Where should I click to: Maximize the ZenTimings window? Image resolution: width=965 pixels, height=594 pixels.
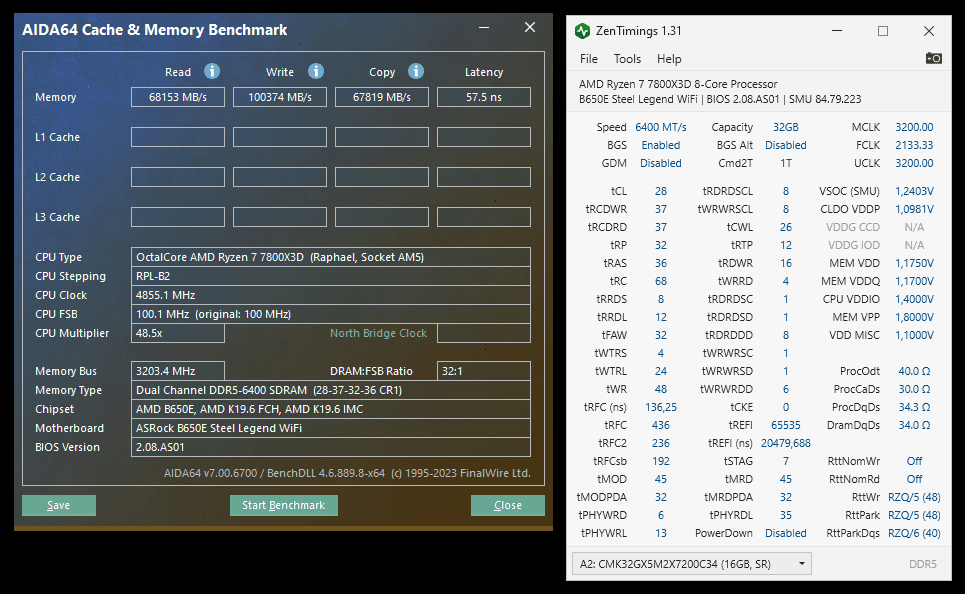pos(883,31)
